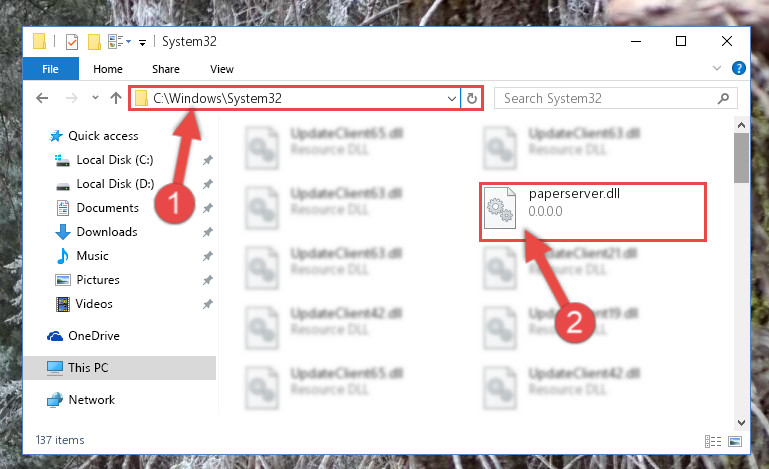The height and width of the screenshot is (469, 769).
Task: Open recent locations dropdown arrow
Action: 95,98
